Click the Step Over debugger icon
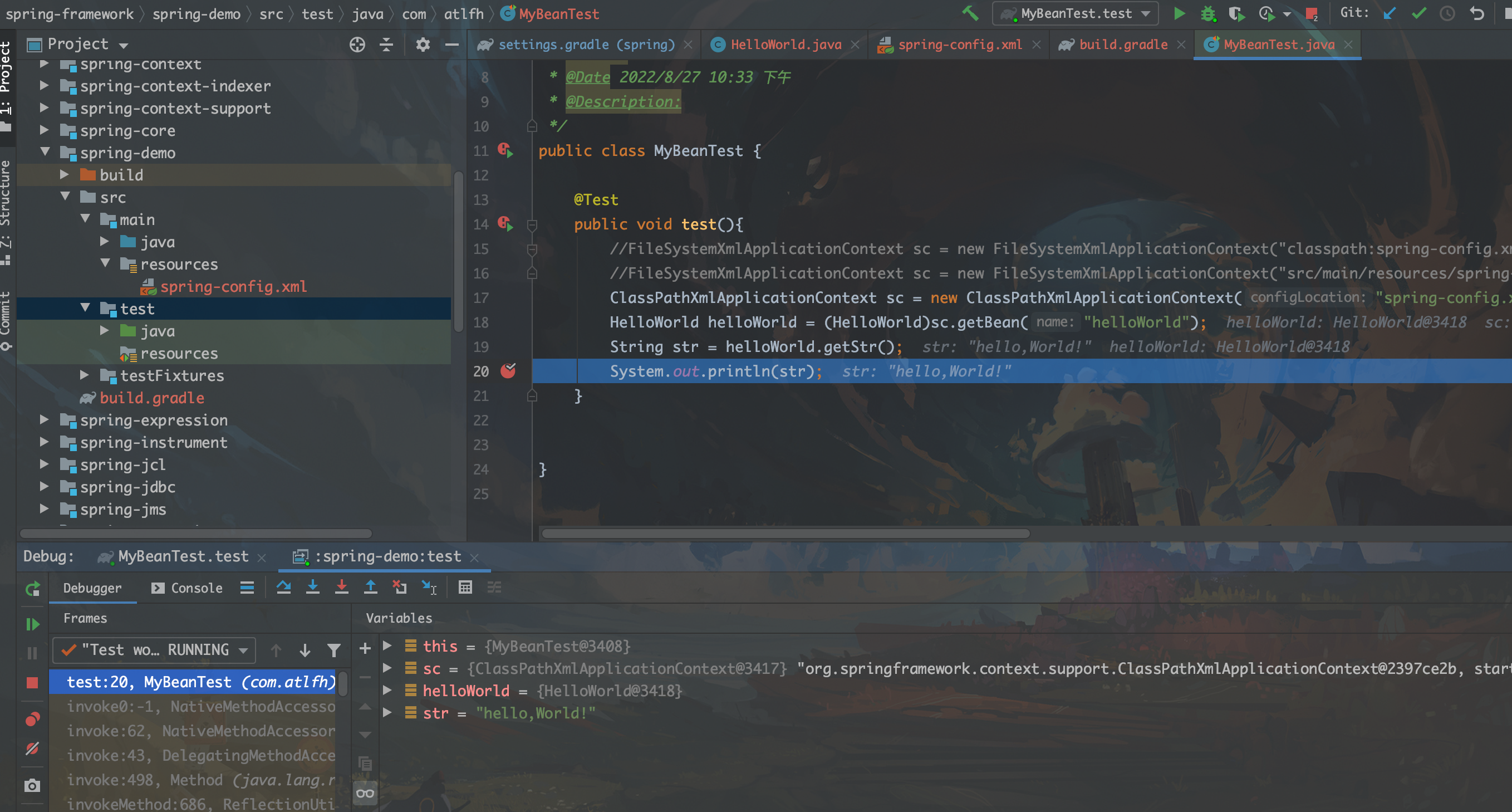Viewport: 1512px width, 812px height. point(283,587)
